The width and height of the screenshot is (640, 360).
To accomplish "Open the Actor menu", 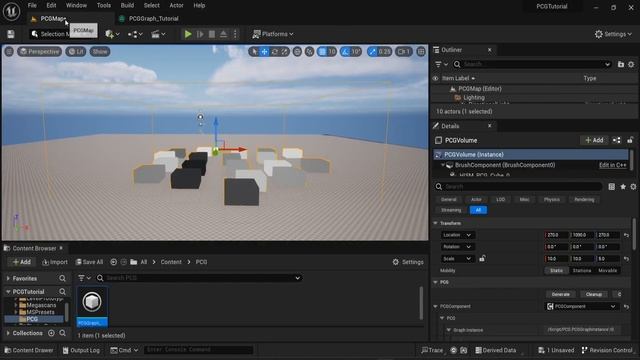I will click(176, 5).
